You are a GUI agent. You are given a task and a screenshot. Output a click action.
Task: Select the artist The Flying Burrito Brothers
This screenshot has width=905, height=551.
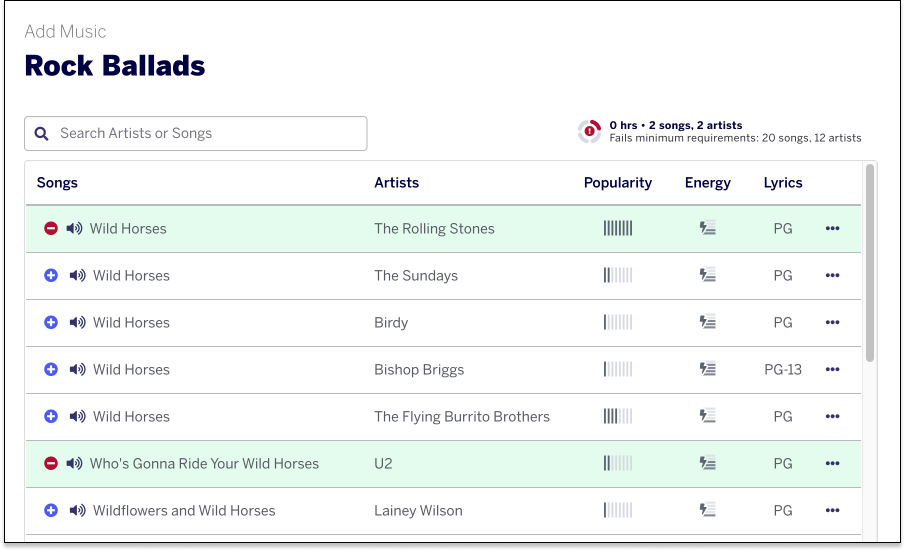click(x=462, y=417)
